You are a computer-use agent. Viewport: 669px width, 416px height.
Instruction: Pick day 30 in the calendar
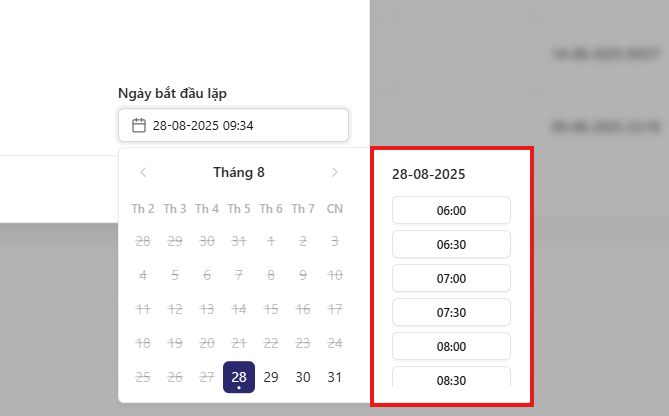coord(303,377)
